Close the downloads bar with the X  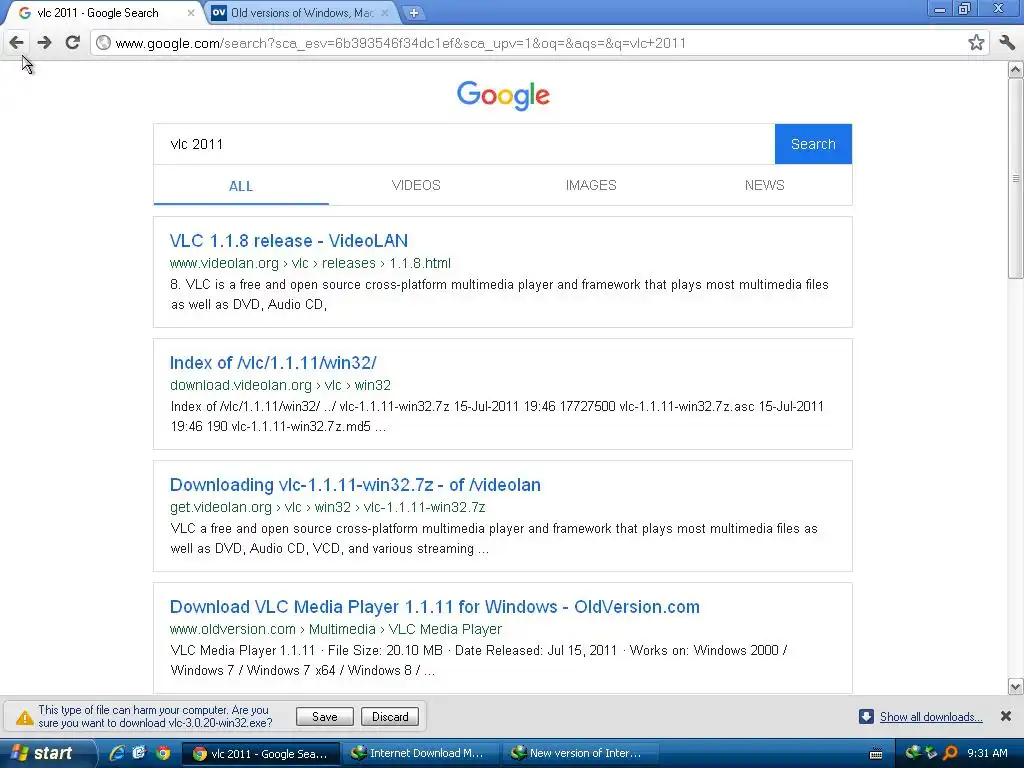1006,716
